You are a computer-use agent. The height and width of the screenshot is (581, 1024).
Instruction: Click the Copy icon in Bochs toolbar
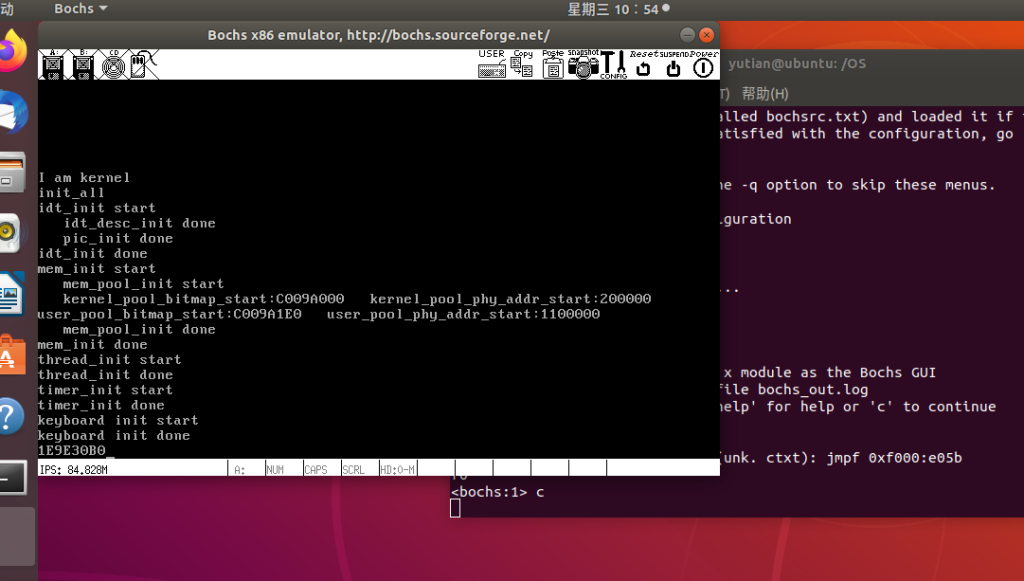(x=522, y=64)
